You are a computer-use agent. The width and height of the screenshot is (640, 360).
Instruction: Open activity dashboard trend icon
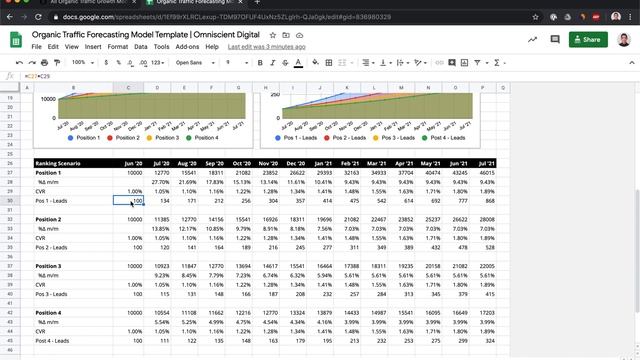[x=532, y=40]
